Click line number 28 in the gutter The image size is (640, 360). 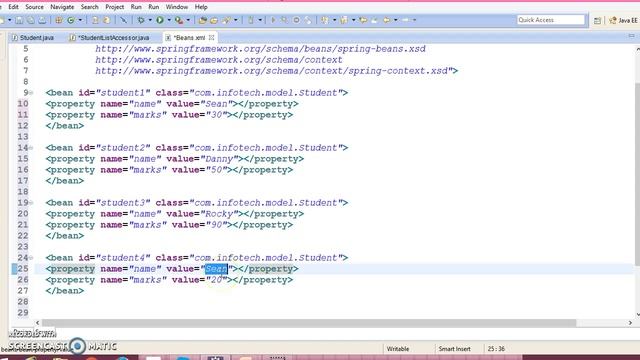click(x=23, y=302)
